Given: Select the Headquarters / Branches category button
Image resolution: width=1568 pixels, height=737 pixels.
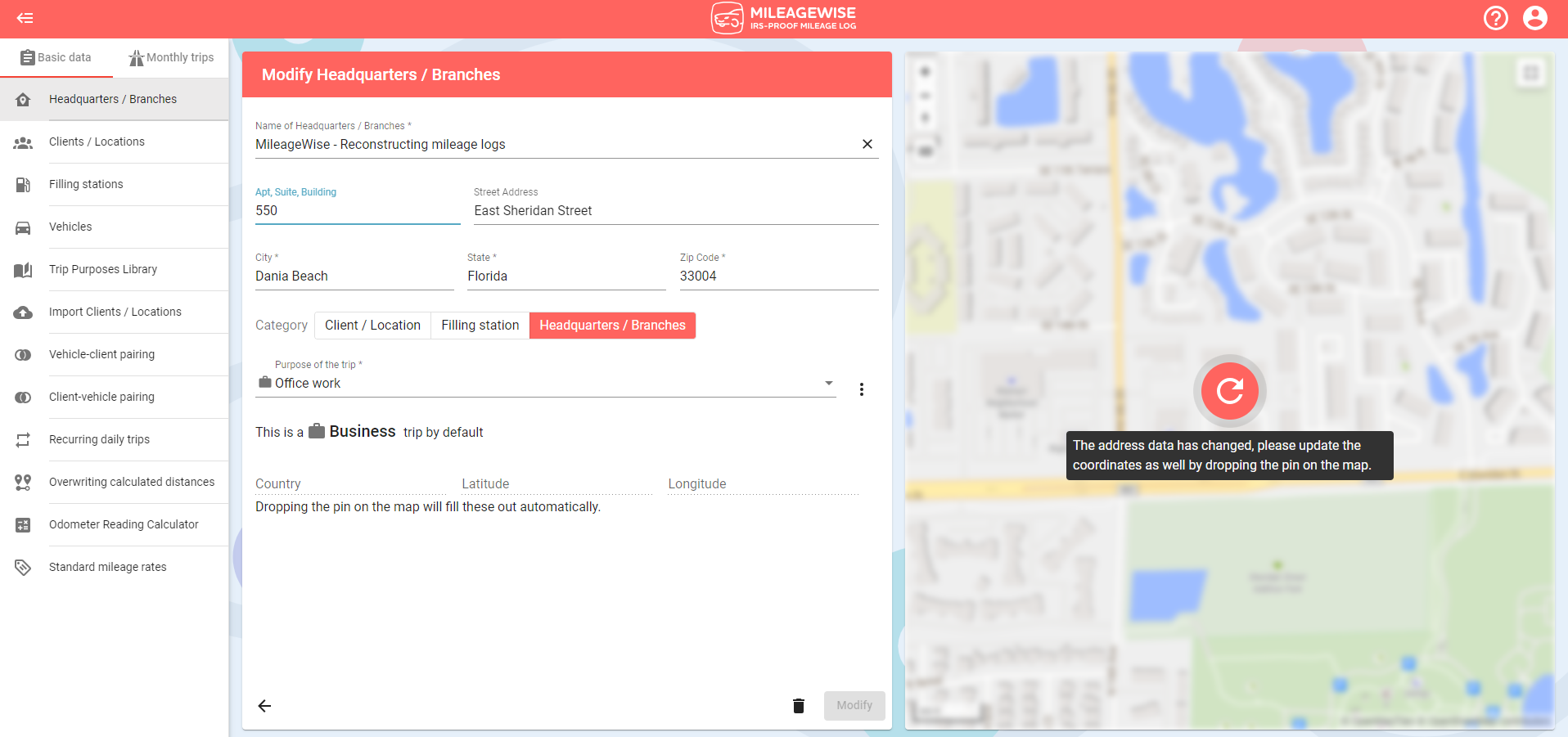Looking at the screenshot, I should [612, 326].
